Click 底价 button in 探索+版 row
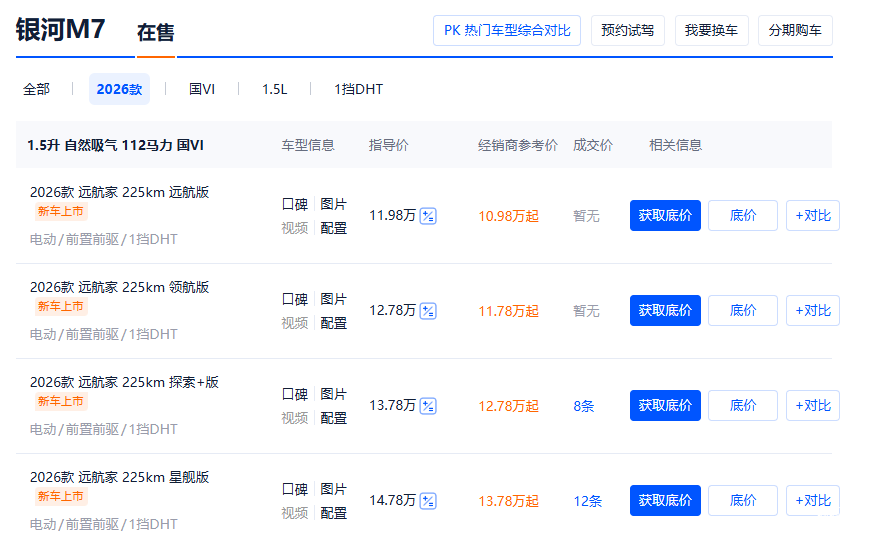The width and height of the screenshot is (870, 543). tap(743, 405)
